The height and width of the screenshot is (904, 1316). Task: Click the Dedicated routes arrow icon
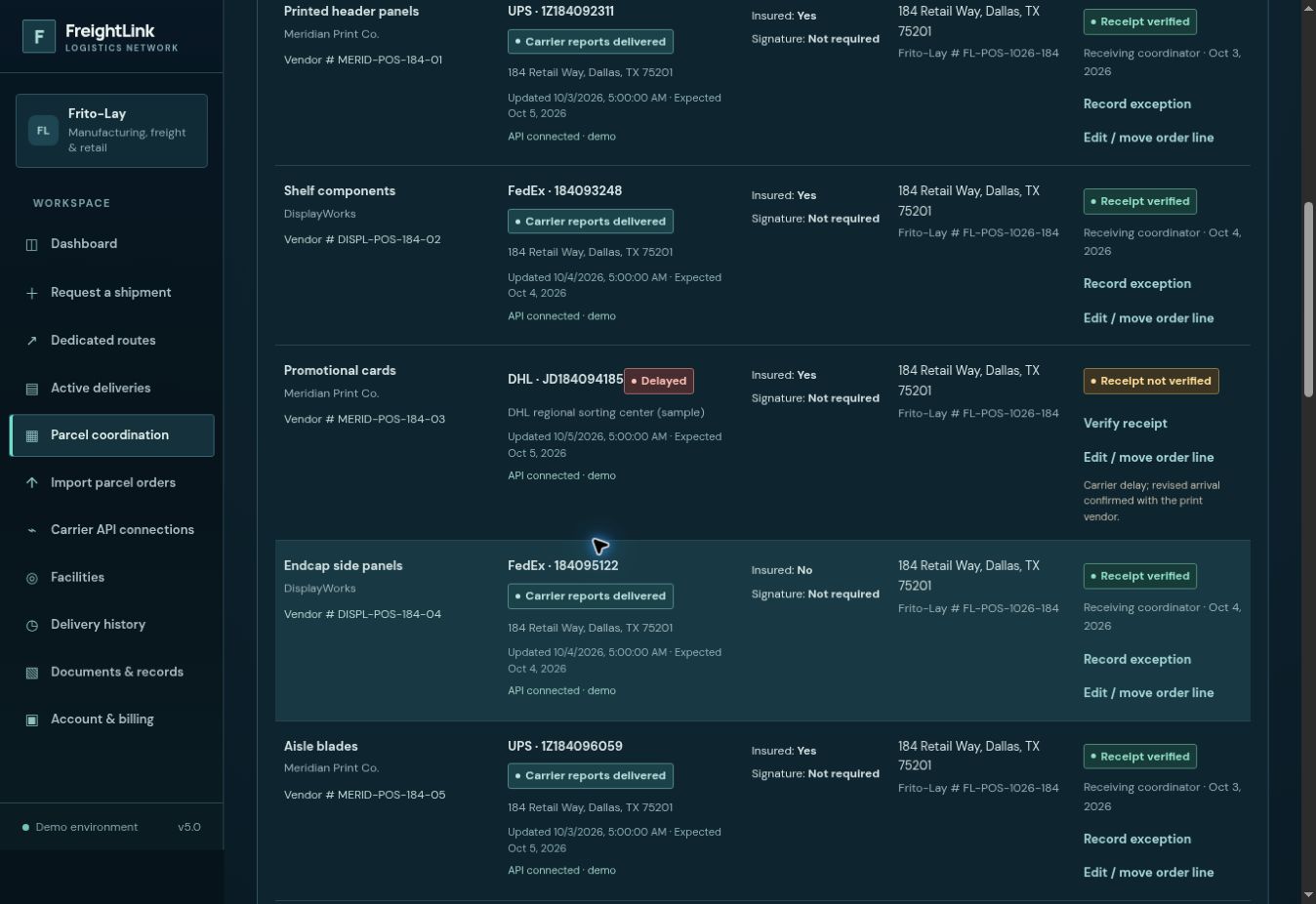31,341
